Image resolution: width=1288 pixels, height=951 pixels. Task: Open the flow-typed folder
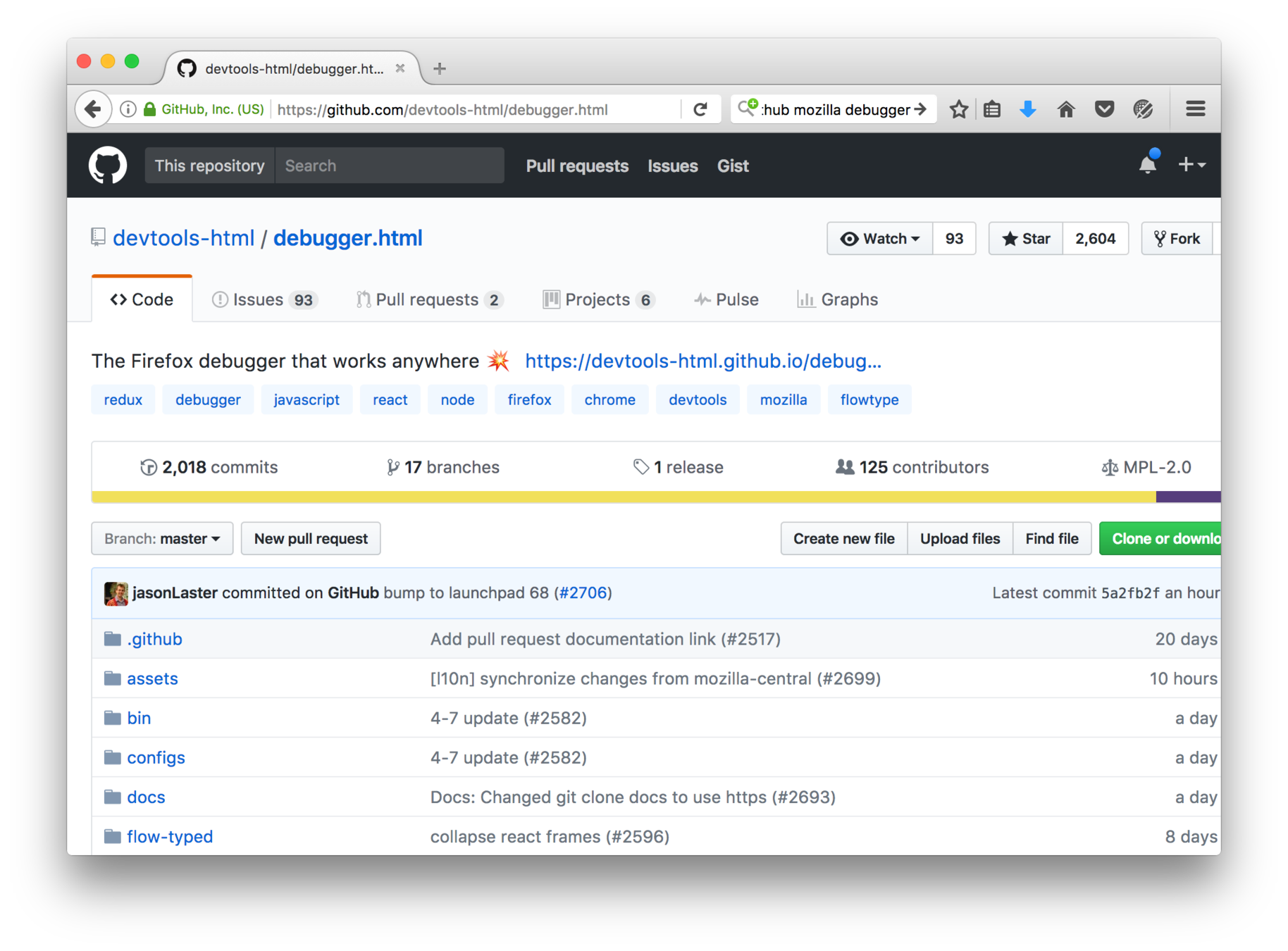pos(170,836)
